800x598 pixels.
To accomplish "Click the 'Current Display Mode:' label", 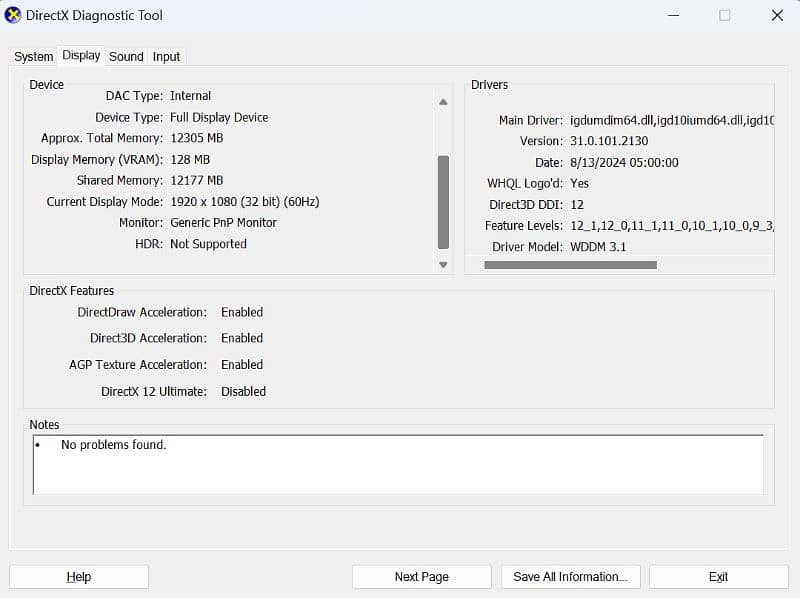I will click(105, 202).
